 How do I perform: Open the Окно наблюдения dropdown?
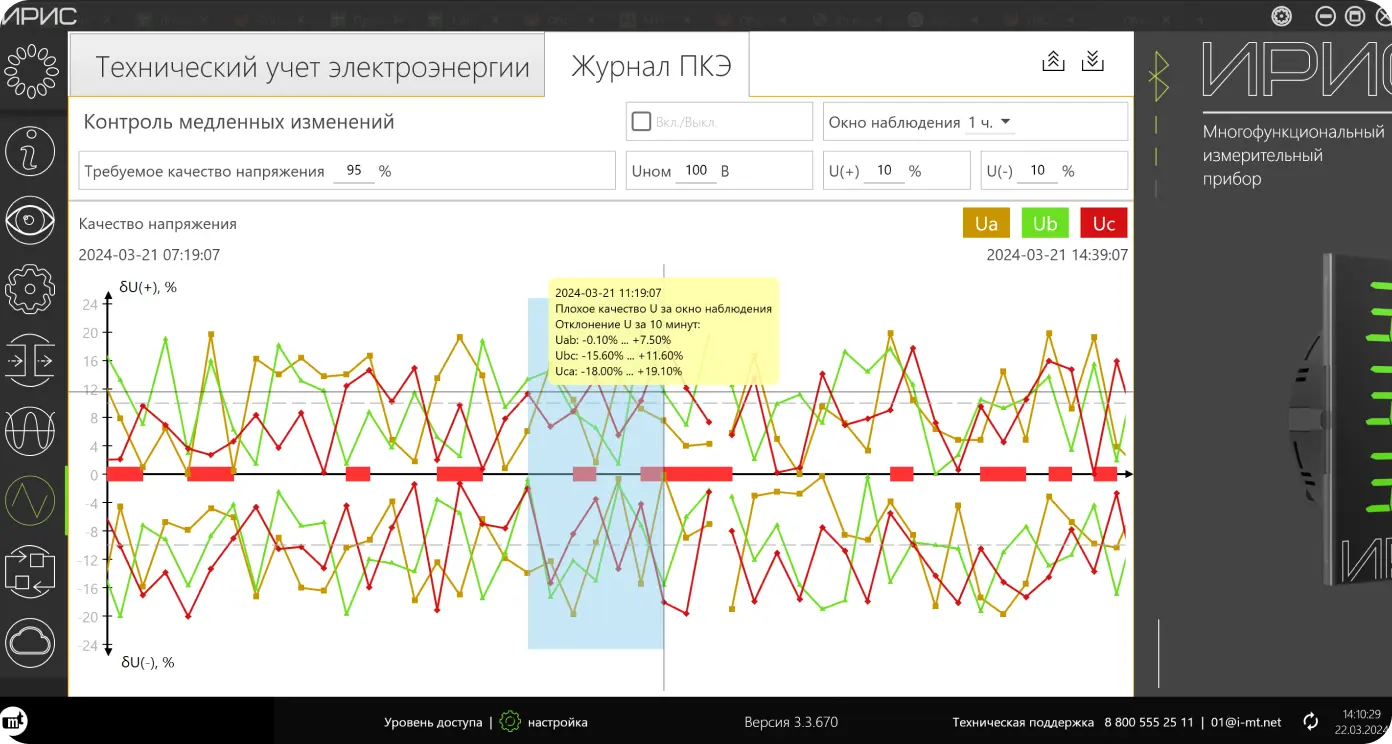[990, 122]
